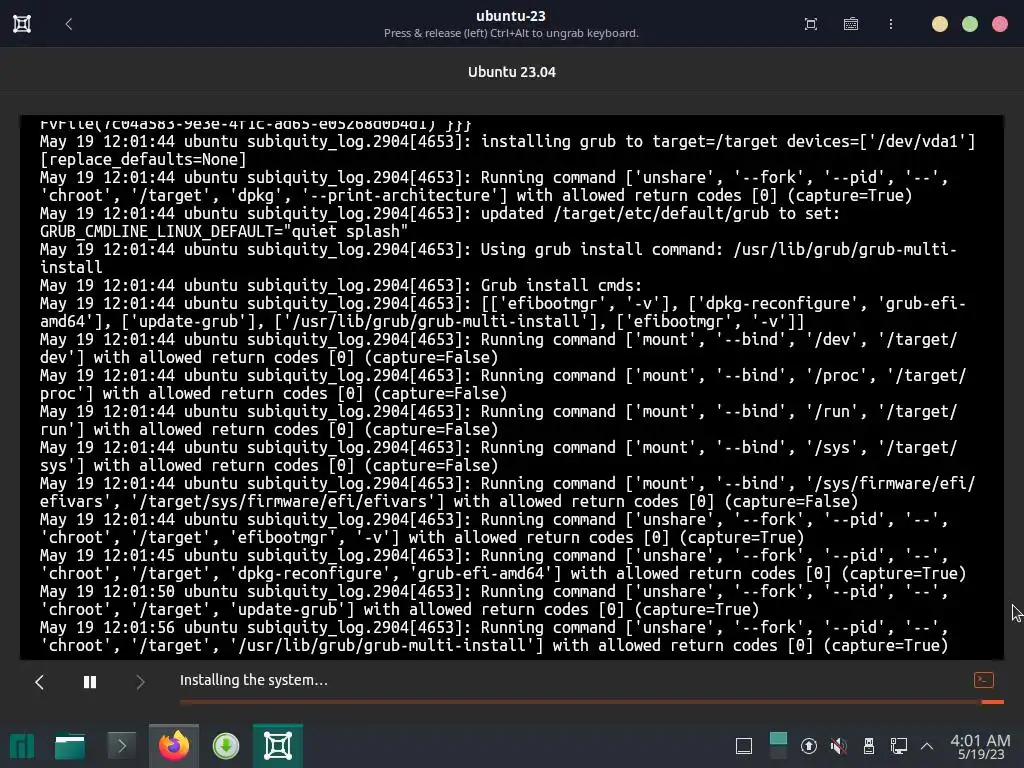Viewport: 1024px width, 768px height.
Task: Launch the terminal from the taskbar
Action: (x=121, y=746)
